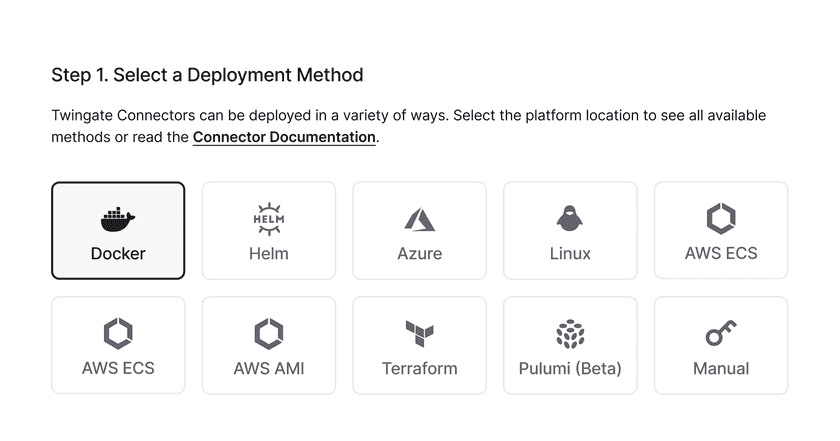This screenshot has height=441, width=840.
Task: Pick the Azure deployment label
Action: coord(419,254)
